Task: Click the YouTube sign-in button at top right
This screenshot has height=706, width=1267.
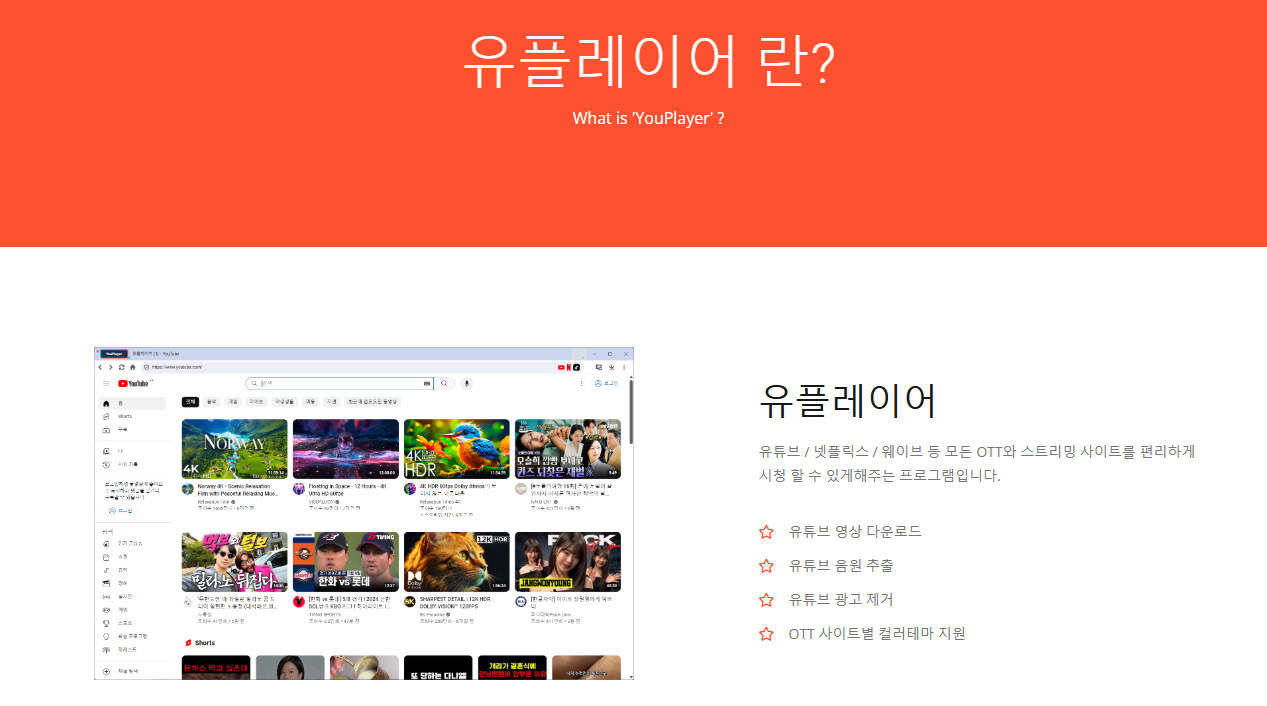Action: click(607, 383)
